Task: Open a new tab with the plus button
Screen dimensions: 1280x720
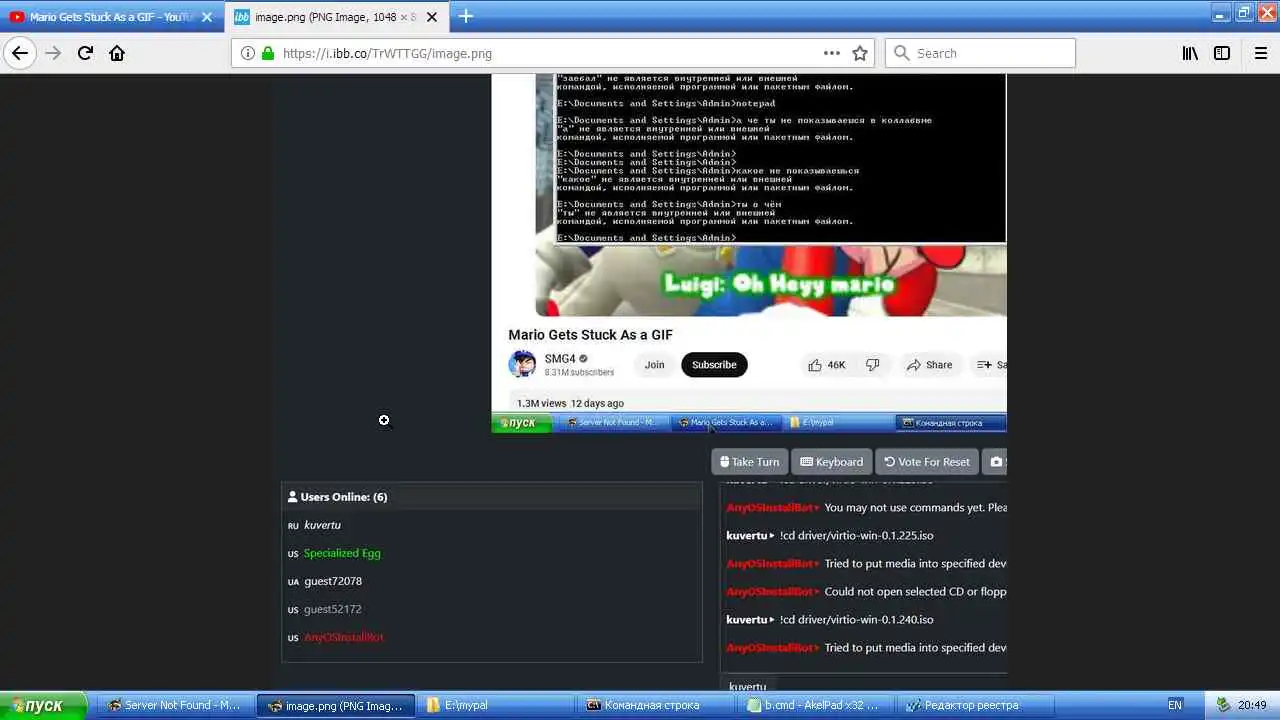Action: 466,17
